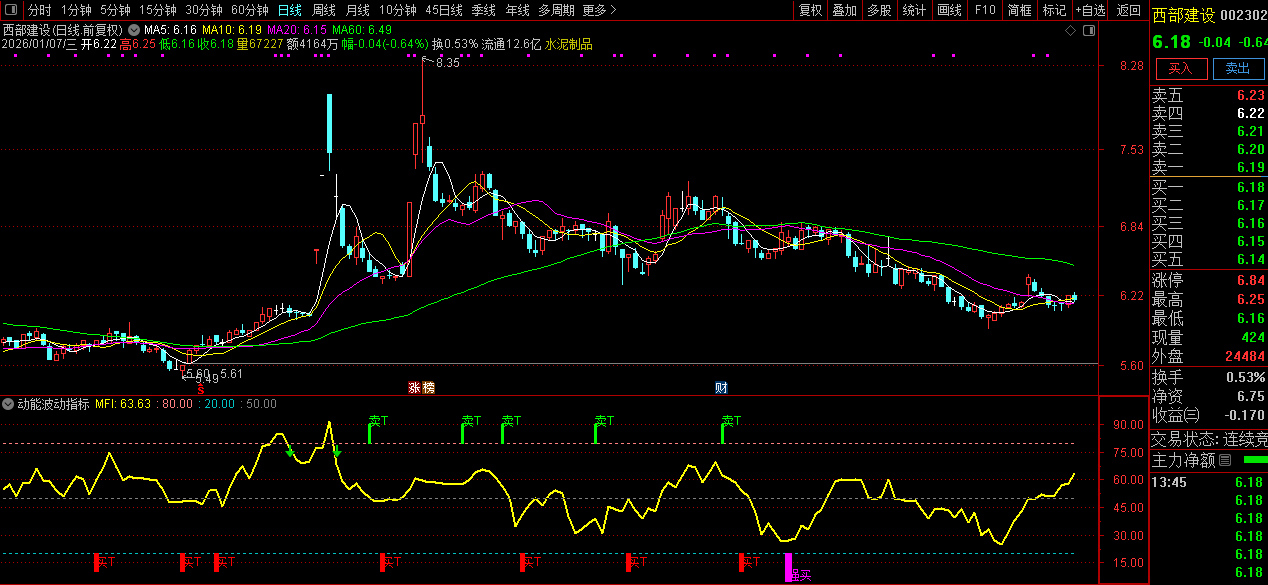This screenshot has width=1268, height=585.
Task: Click the 涨 marker icon below the chart
Action: coord(414,387)
